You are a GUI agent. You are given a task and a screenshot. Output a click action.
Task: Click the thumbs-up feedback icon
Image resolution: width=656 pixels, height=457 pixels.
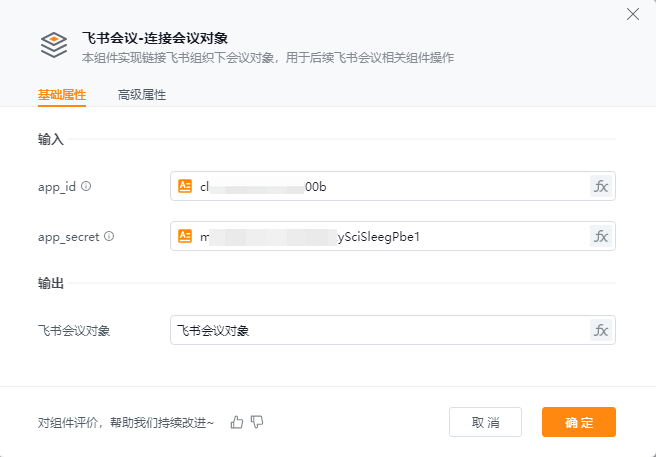click(237, 422)
